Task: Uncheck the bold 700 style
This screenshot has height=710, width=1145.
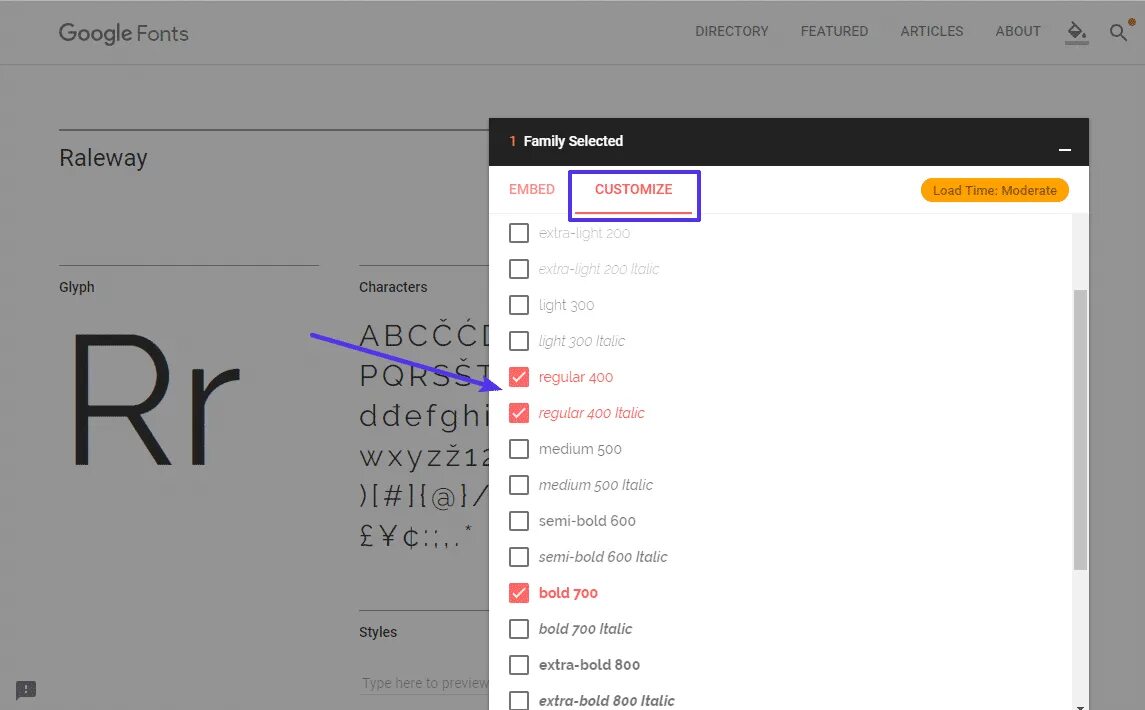Action: tap(518, 592)
